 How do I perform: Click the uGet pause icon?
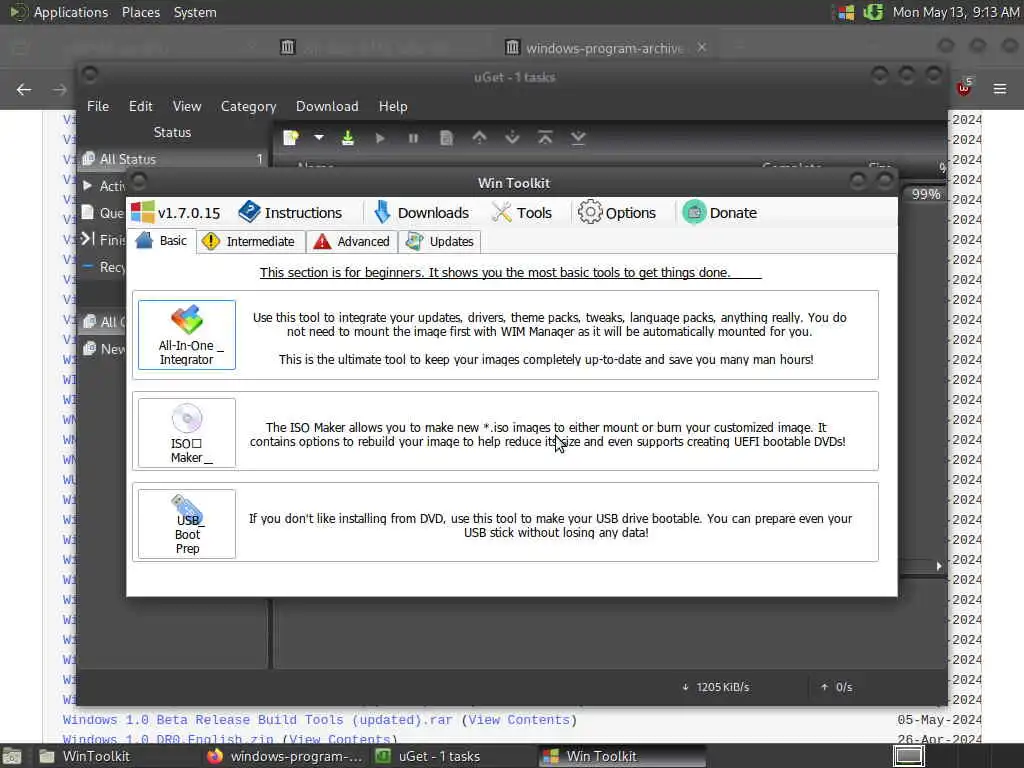tap(413, 138)
